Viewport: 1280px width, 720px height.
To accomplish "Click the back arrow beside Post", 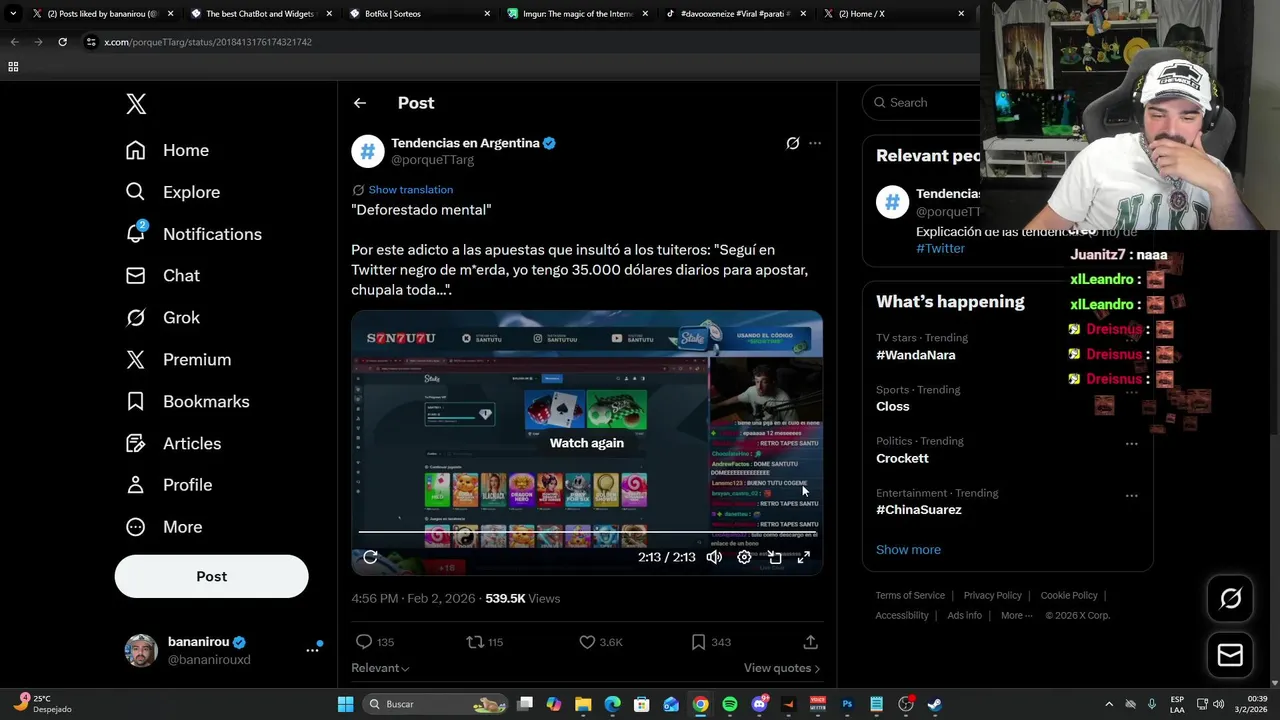I will click(x=360, y=103).
